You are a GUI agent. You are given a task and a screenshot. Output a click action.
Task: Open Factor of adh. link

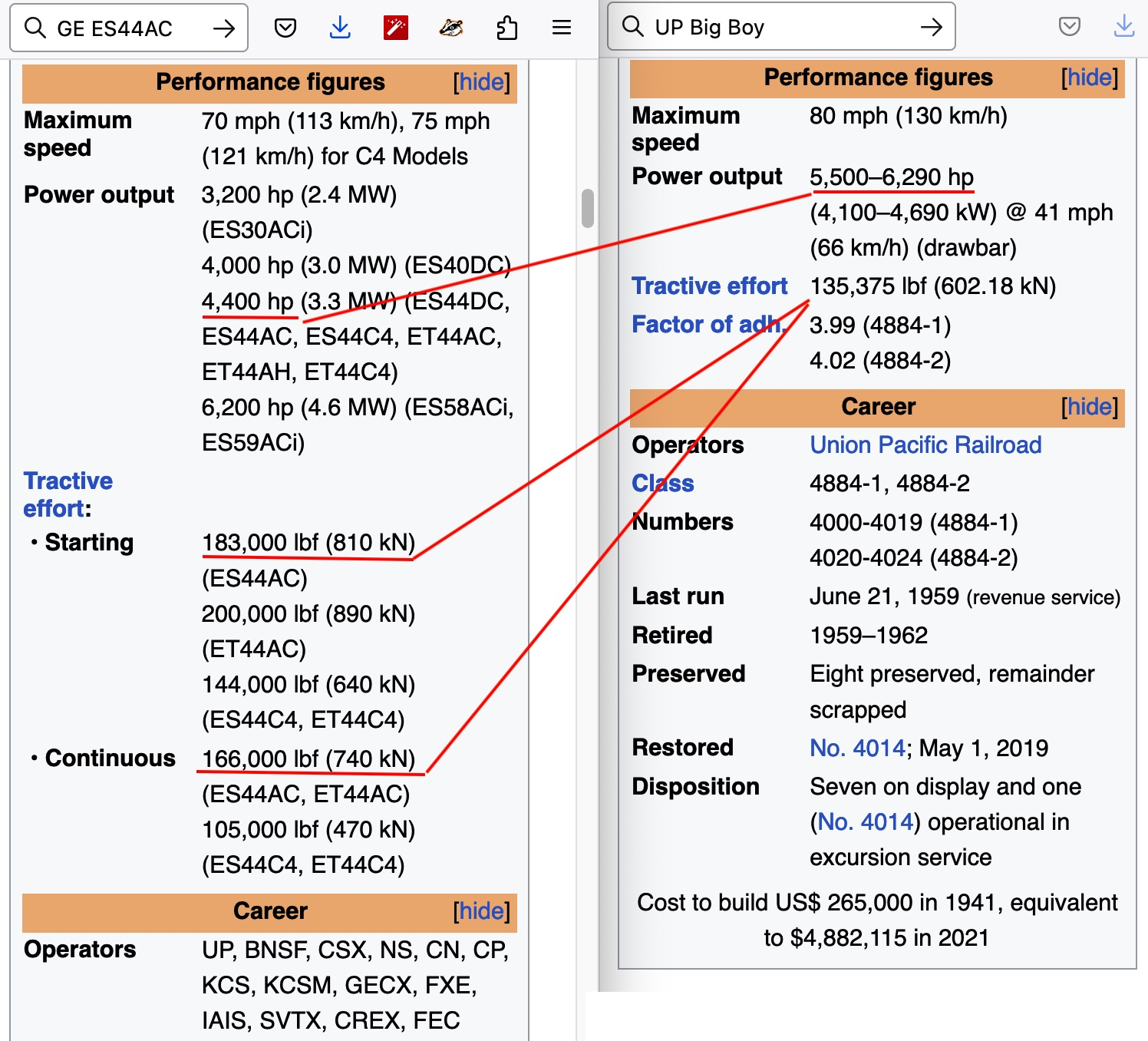(708, 325)
